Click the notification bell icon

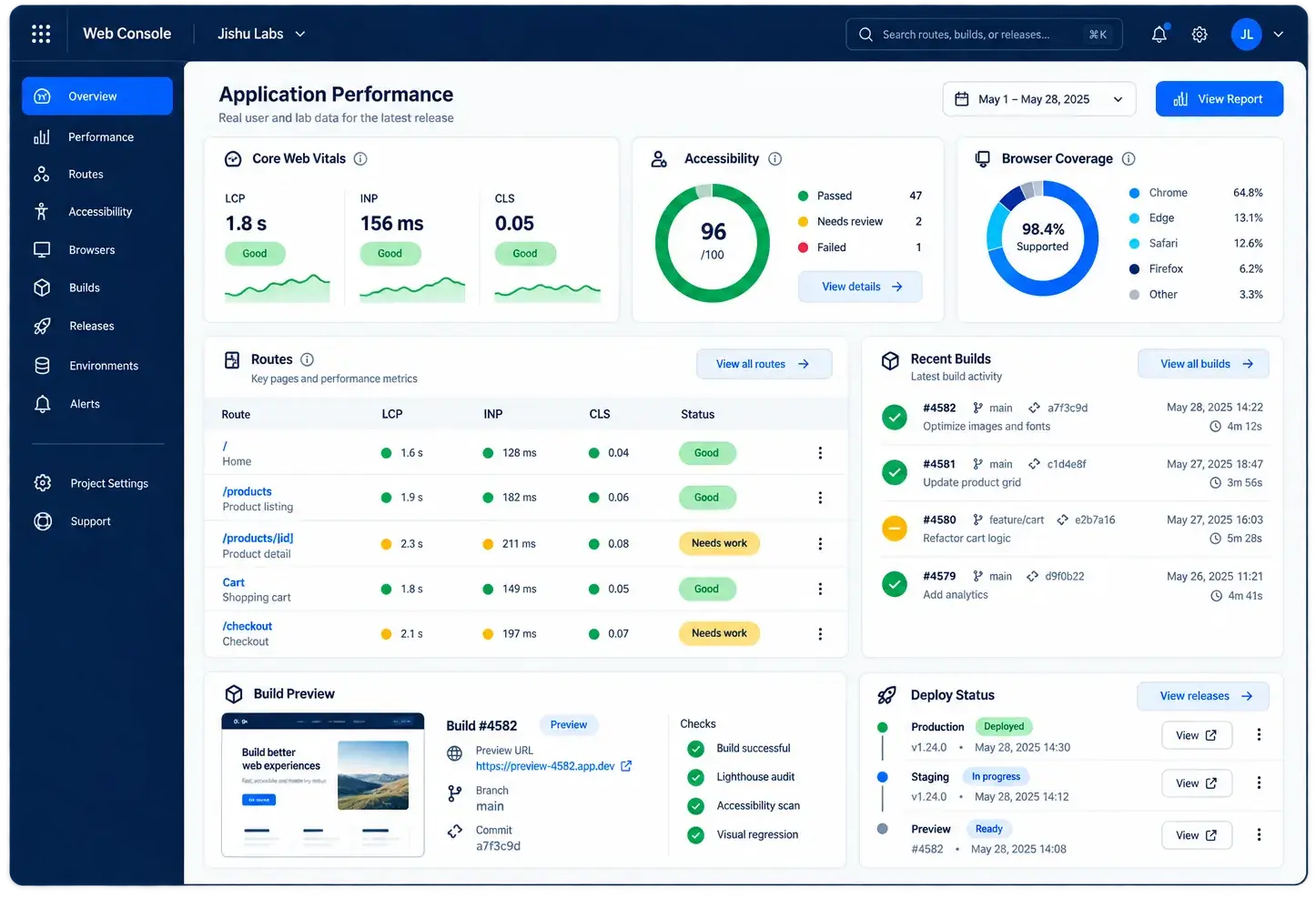[x=1159, y=35]
